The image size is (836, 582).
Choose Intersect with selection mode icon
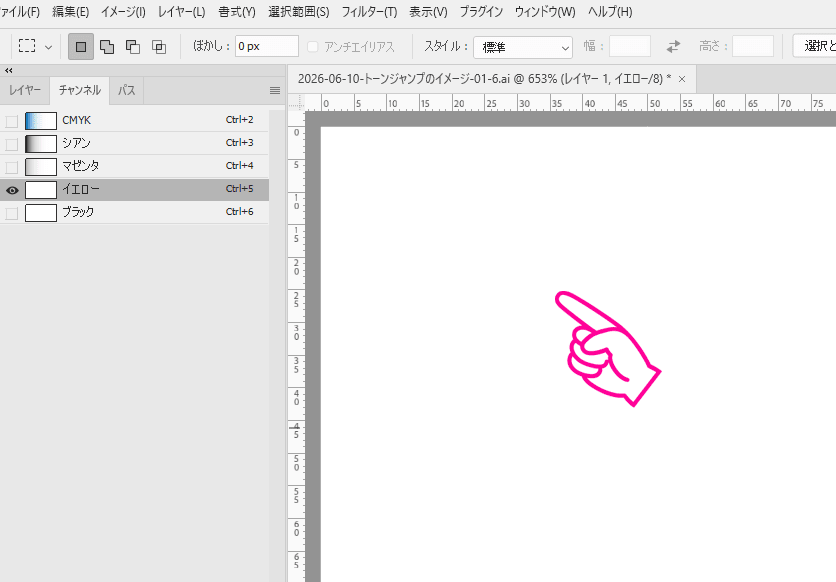click(x=159, y=47)
